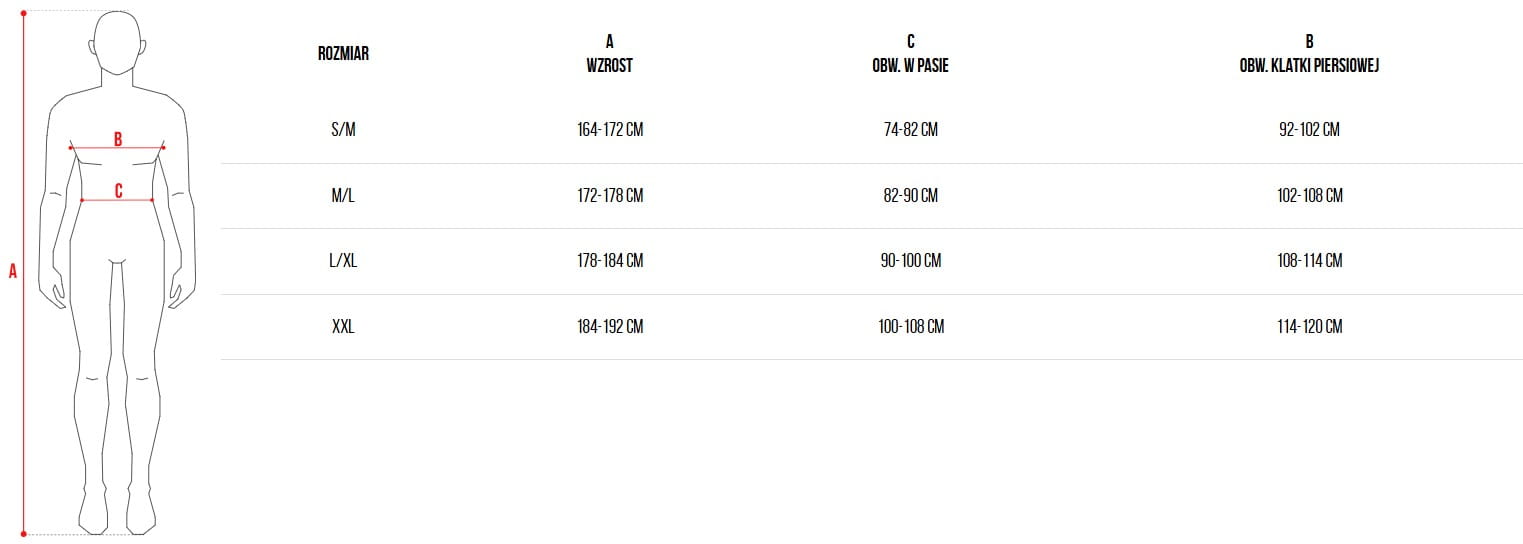Click the 172-178 CM height value
This screenshot has width=1523, height=544.
click(x=610, y=196)
